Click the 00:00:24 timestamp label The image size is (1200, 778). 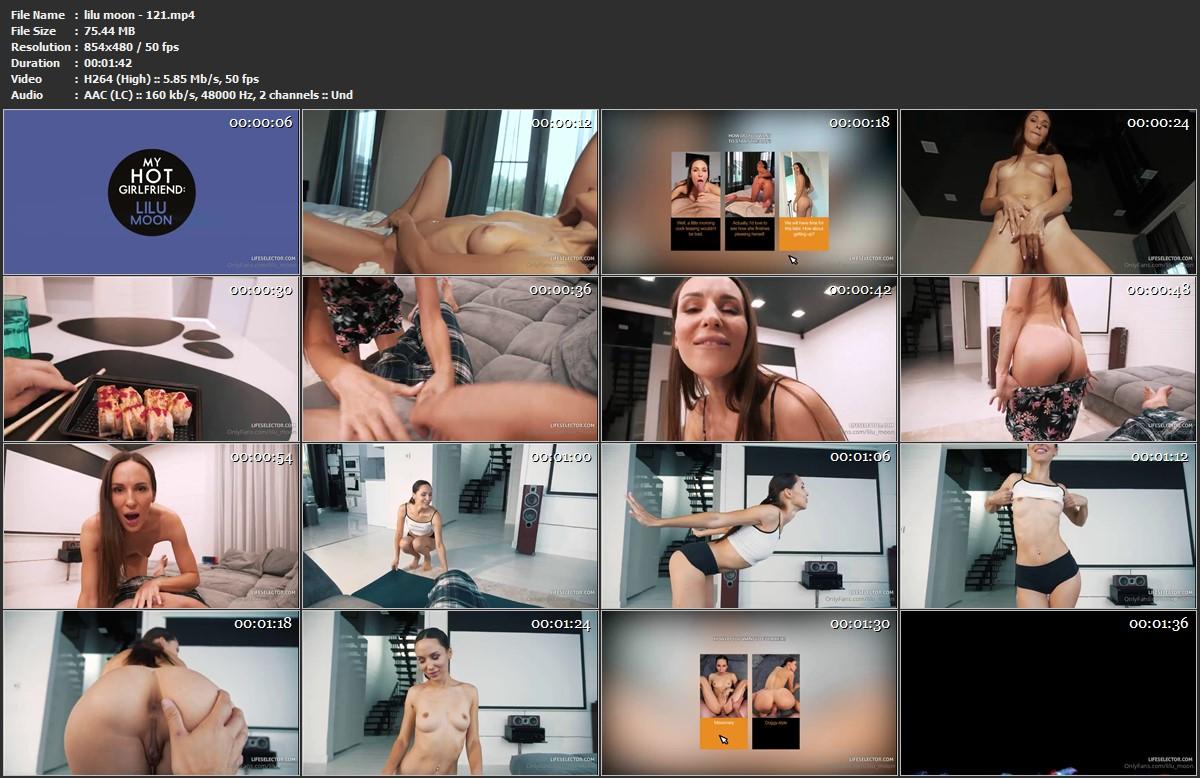[1158, 122]
